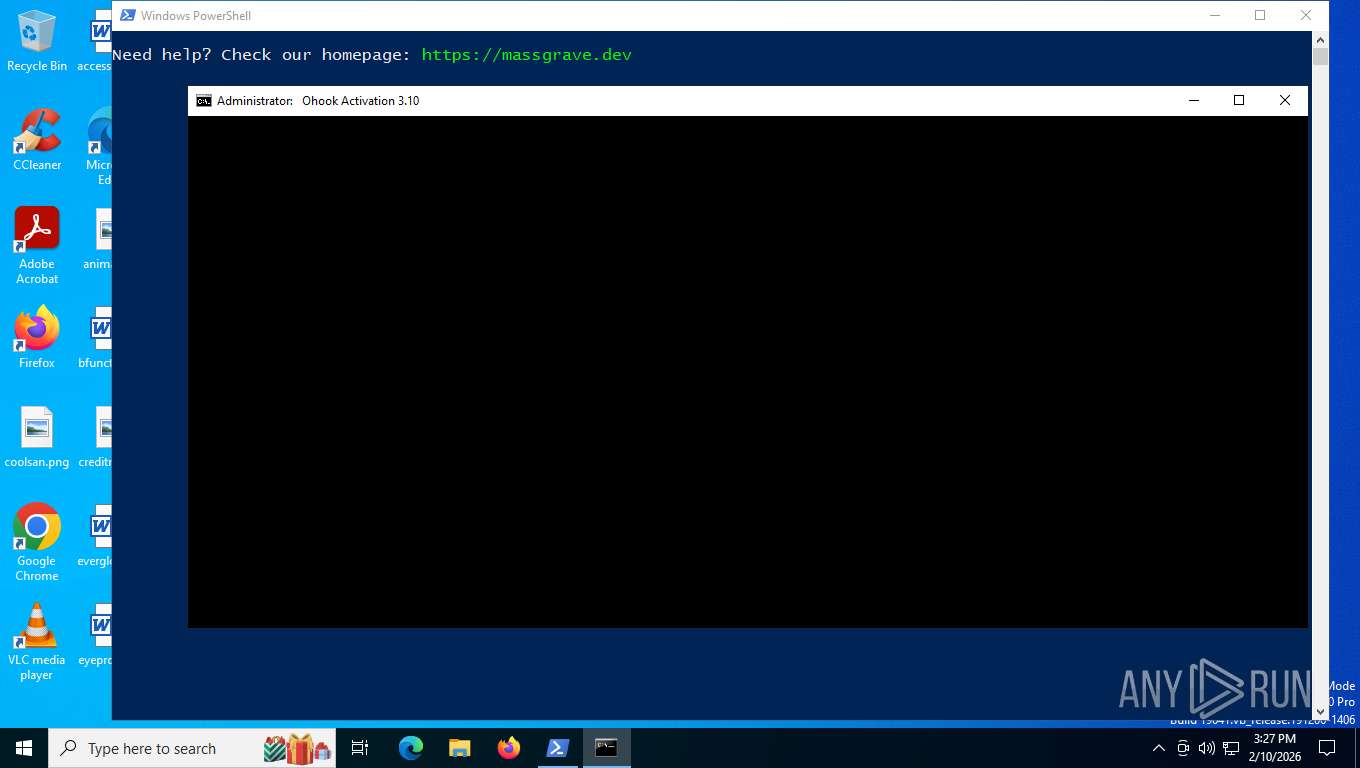Click the PowerShell scrollbar down arrow

coord(1320,711)
